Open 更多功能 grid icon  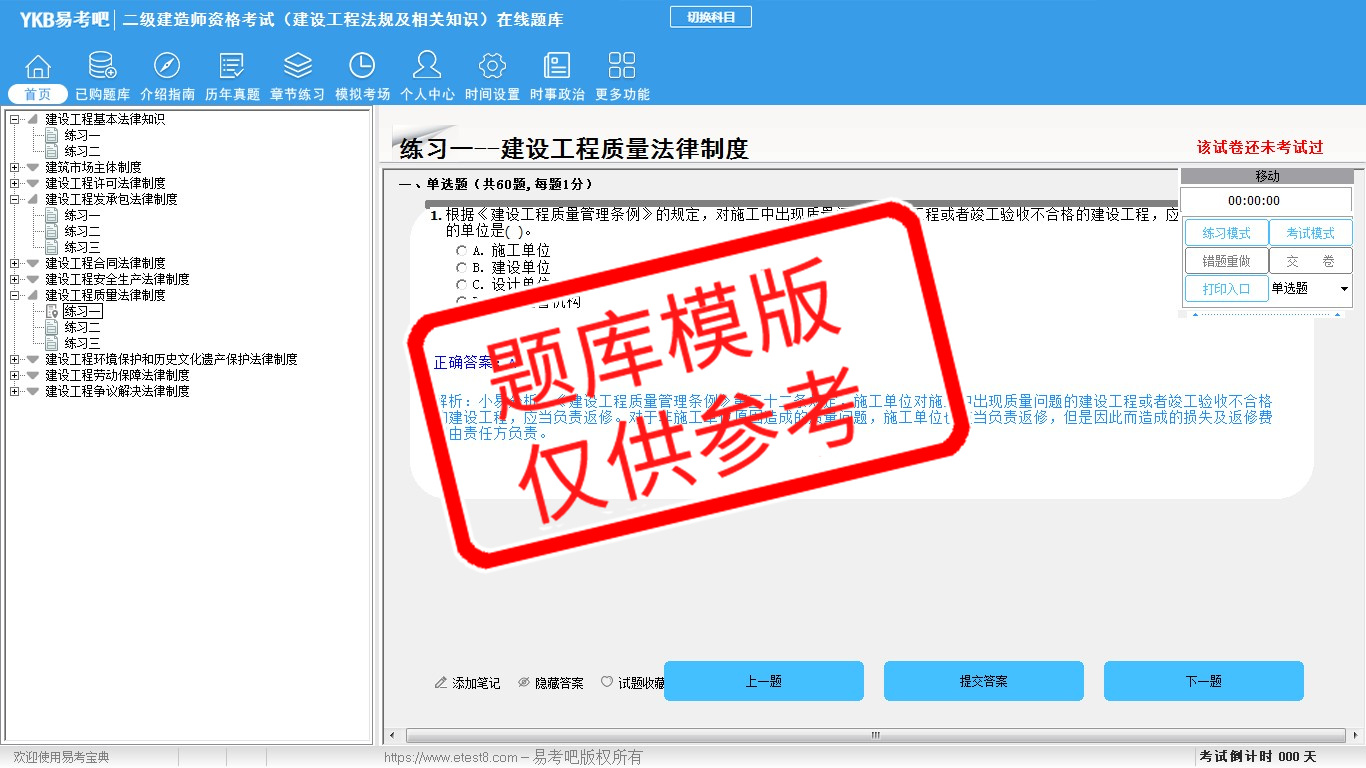(622, 67)
